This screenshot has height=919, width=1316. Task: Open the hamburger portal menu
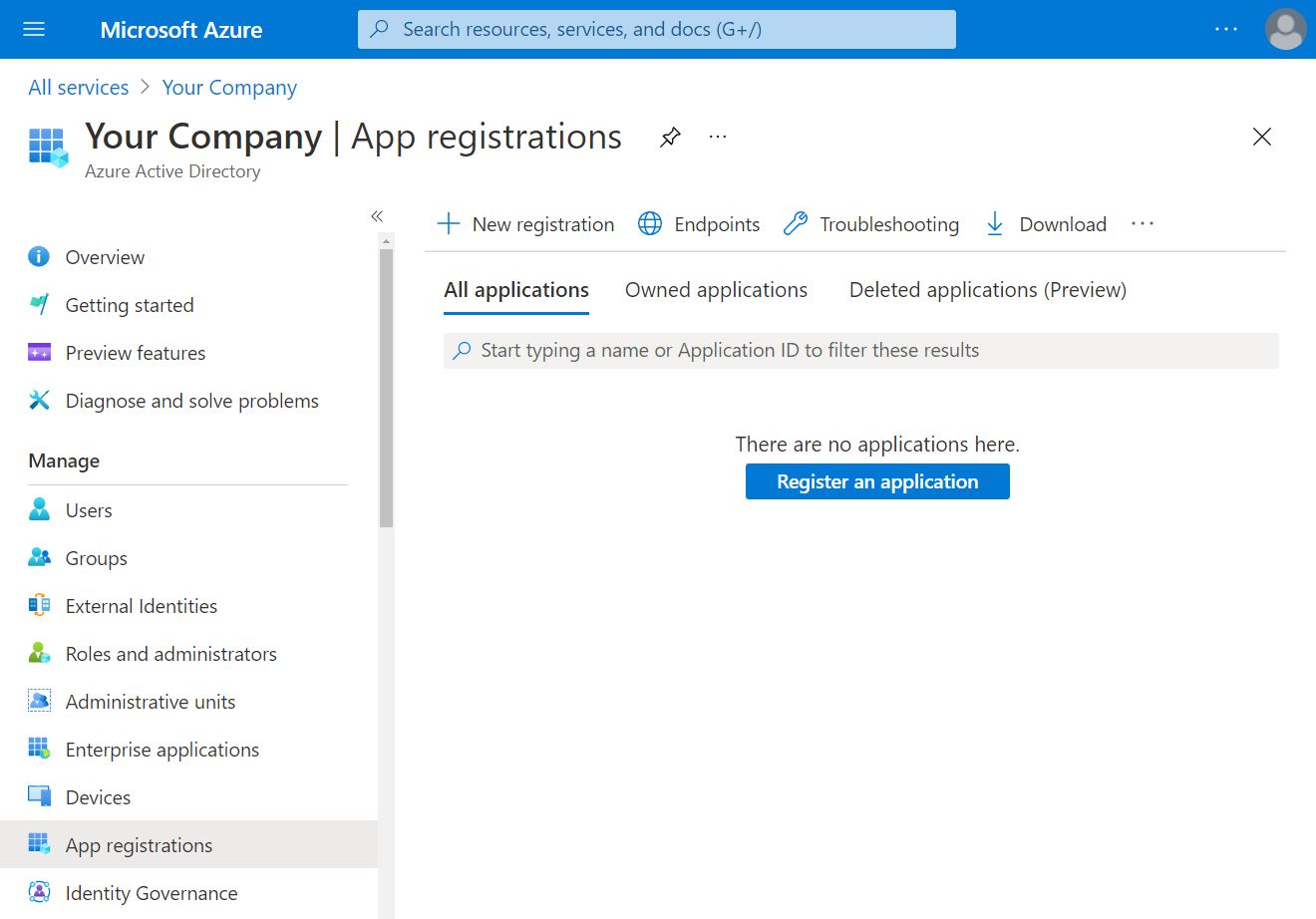pos(34,29)
